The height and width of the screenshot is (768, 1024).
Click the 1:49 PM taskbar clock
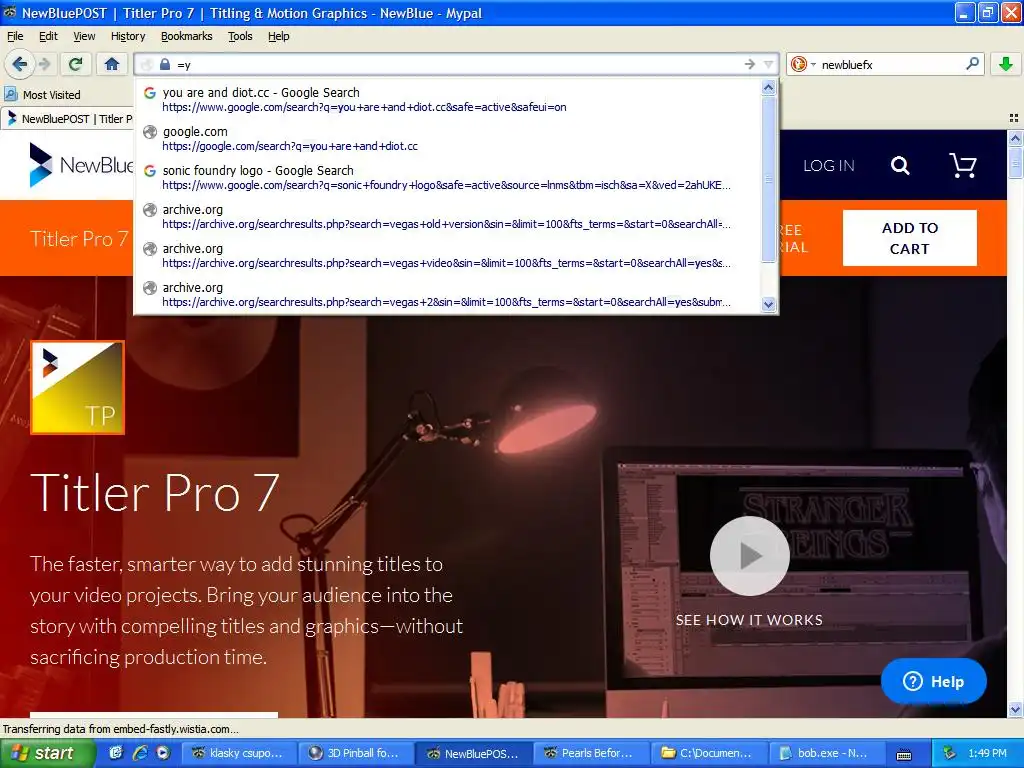987,753
